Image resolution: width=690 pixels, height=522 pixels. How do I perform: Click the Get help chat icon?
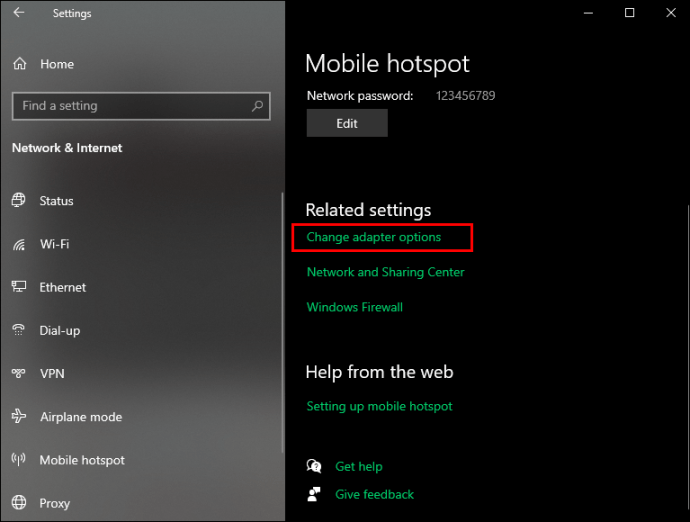tap(314, 466)
